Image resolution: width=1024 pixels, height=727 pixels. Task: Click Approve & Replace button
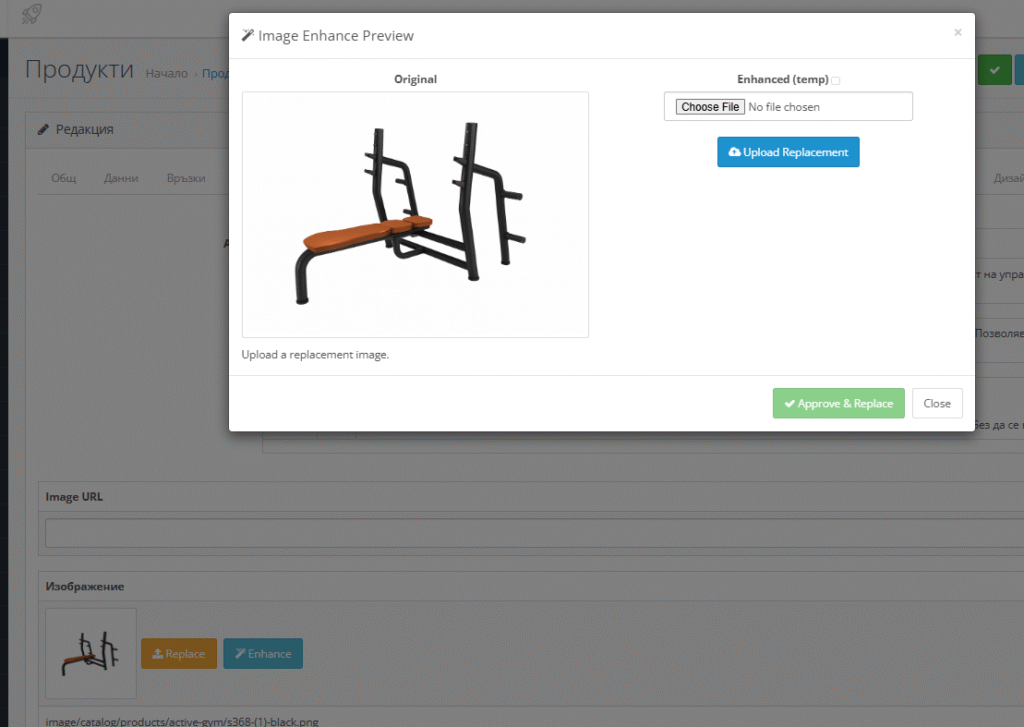click(x=839, y=404)
